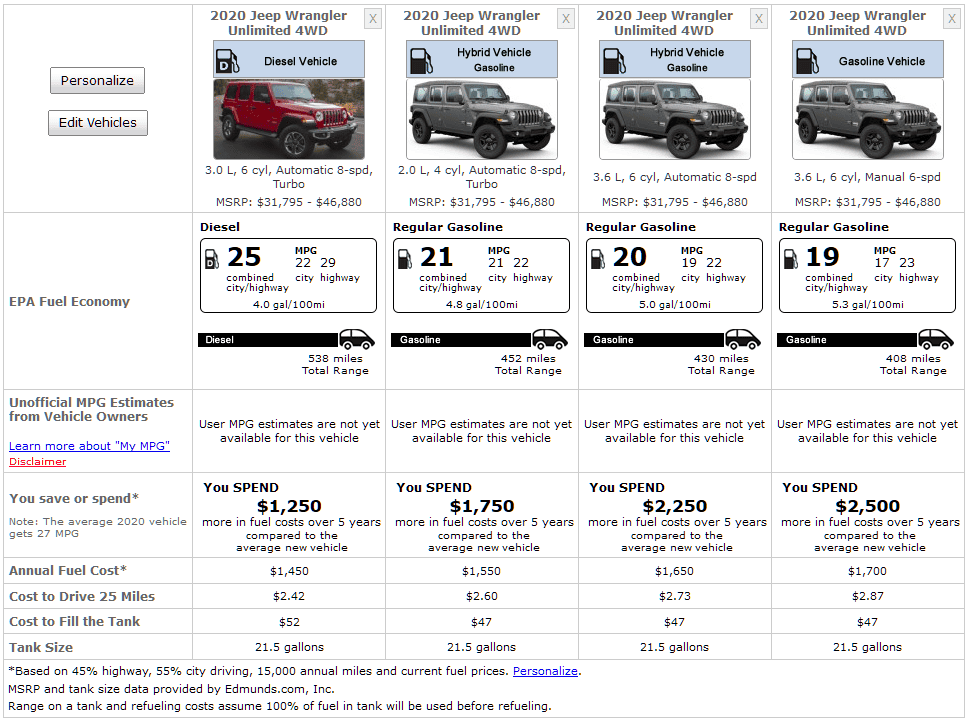Remove the Diesel Vehicle column with X
Viewport: 970px width, 722px height.
[372, 19]
